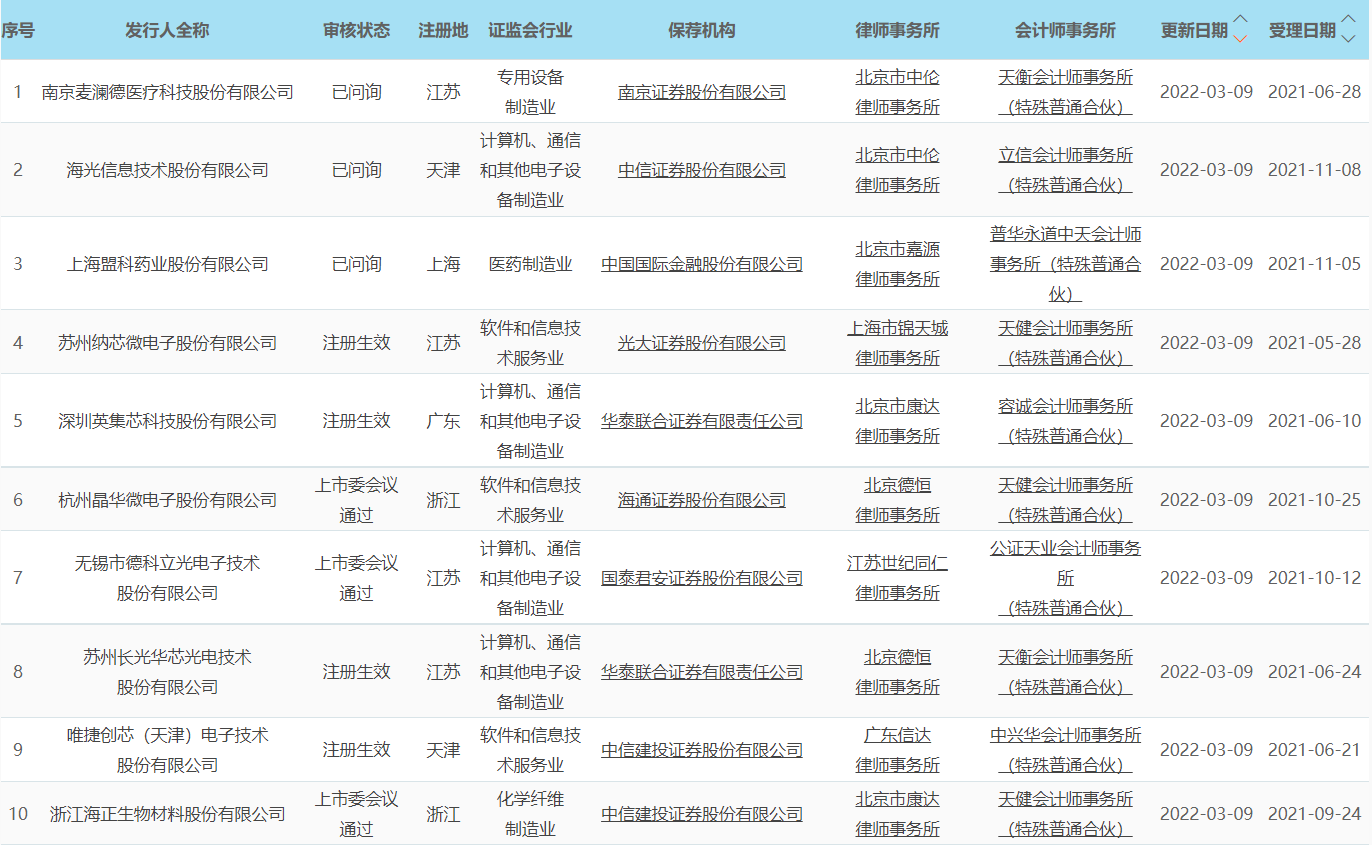Open 天健会计师事务所 link for 浙江海正
This screenshot has width=1372, height=845.
coord(1065,814)
